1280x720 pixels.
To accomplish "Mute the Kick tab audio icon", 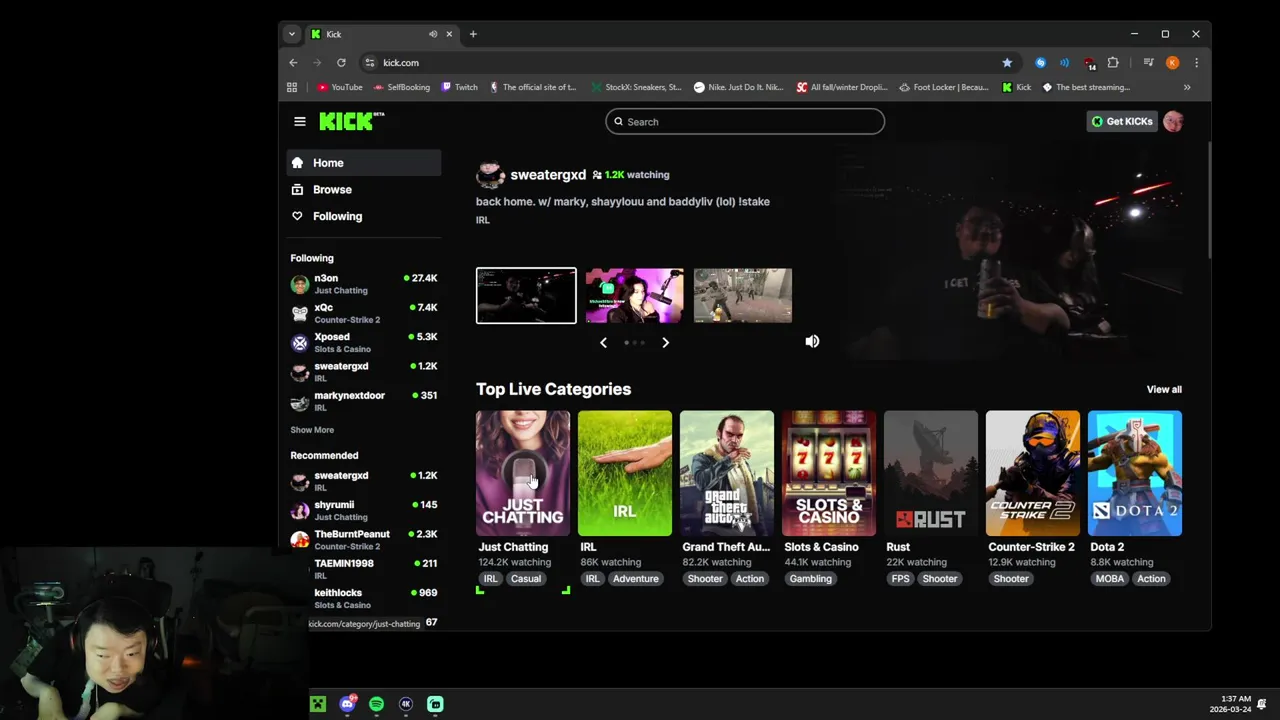I will point(433,34).
